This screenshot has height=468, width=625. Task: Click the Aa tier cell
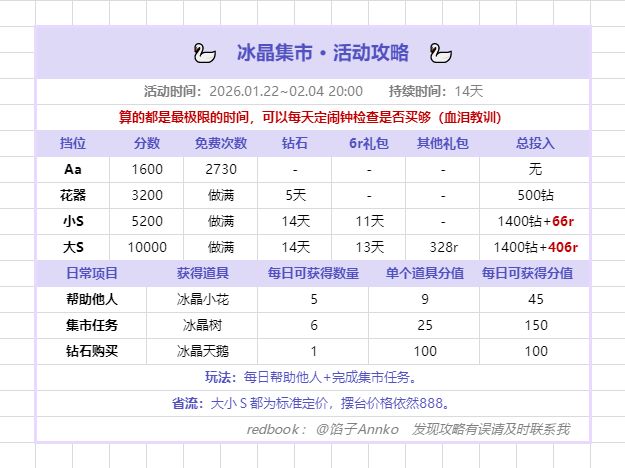73,169
